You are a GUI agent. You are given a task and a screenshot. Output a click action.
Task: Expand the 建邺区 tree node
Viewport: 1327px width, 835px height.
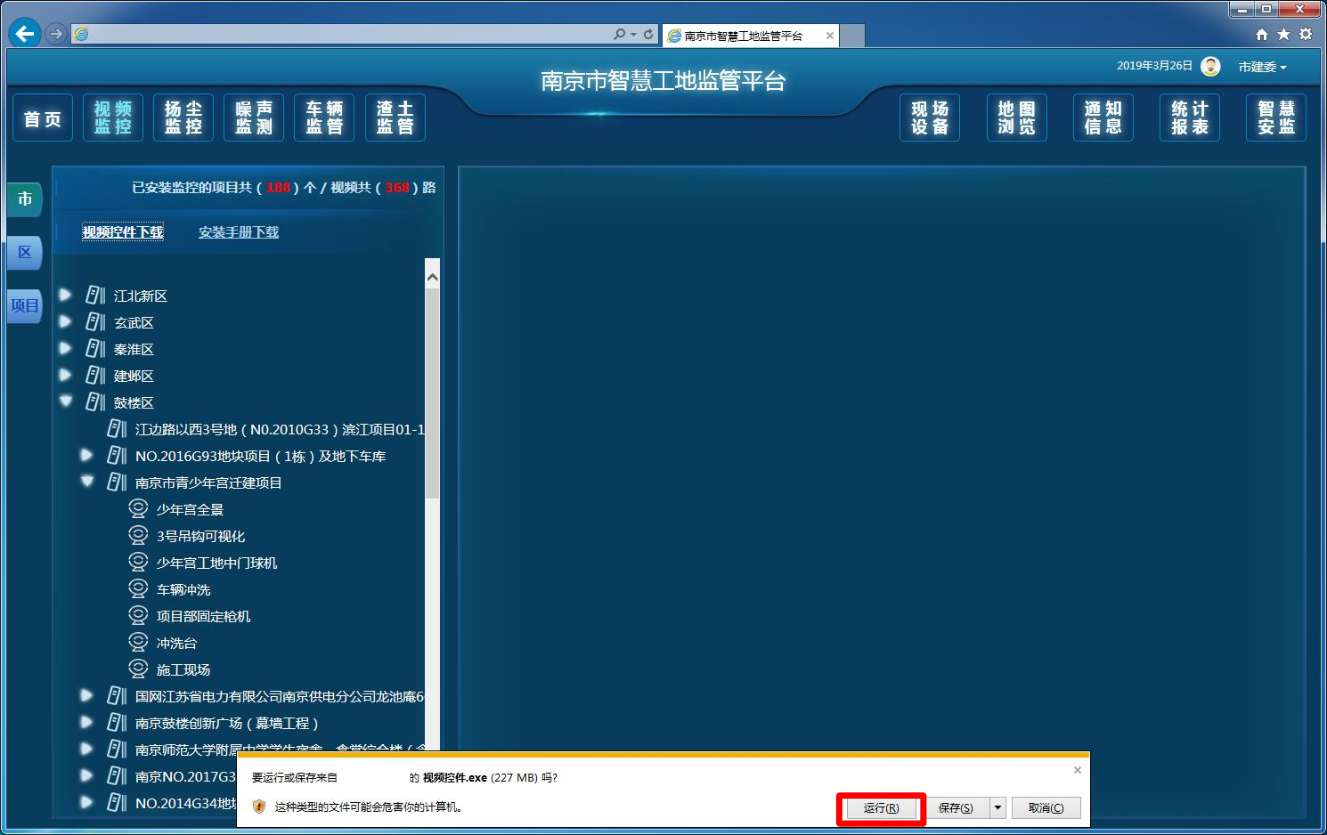(x=66, y=375)
